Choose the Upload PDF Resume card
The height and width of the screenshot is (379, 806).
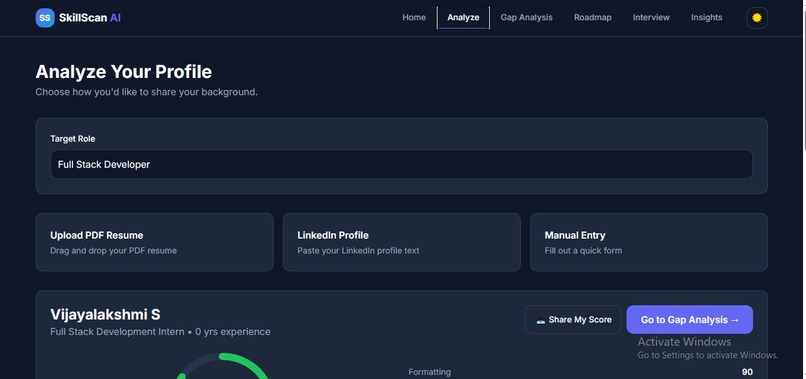tap(154, 242)
